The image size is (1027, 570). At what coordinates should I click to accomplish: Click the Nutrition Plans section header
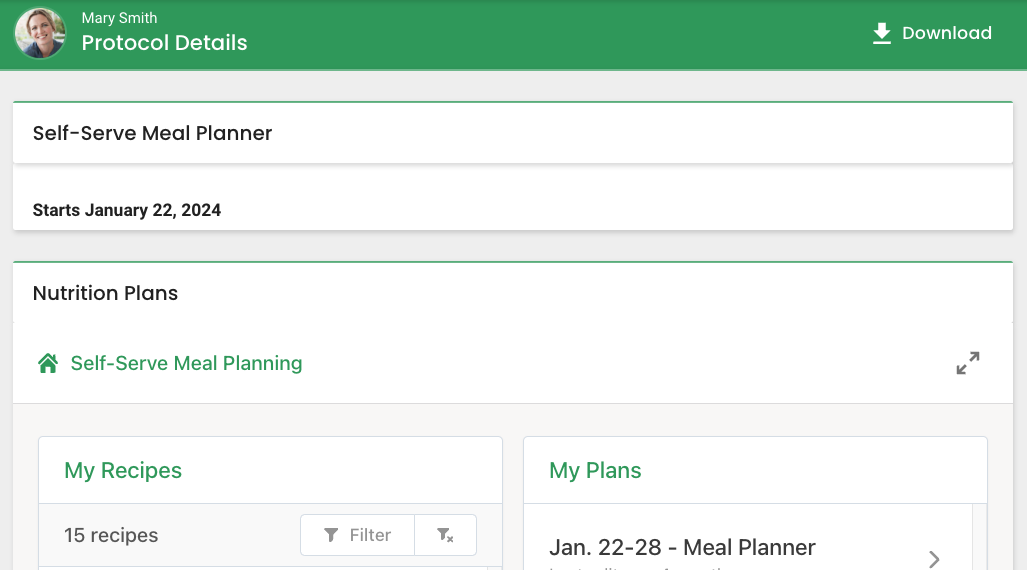tap(105, 293)
